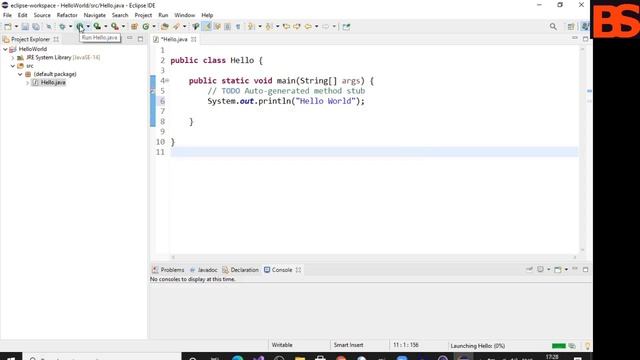This screenshot has width=640, height=360.
Task: Click the Open Perspective icon
Action: point(571,27)
